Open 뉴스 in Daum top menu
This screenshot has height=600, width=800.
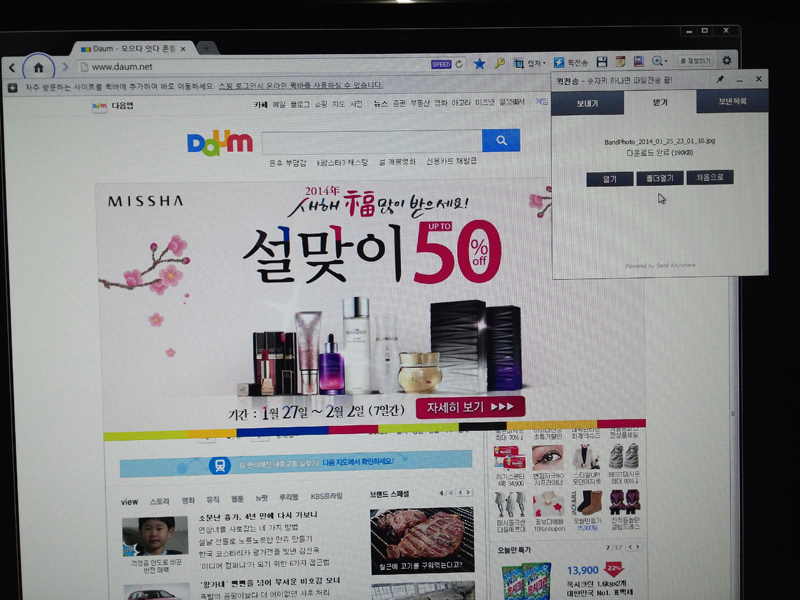(x=380, y=104)
